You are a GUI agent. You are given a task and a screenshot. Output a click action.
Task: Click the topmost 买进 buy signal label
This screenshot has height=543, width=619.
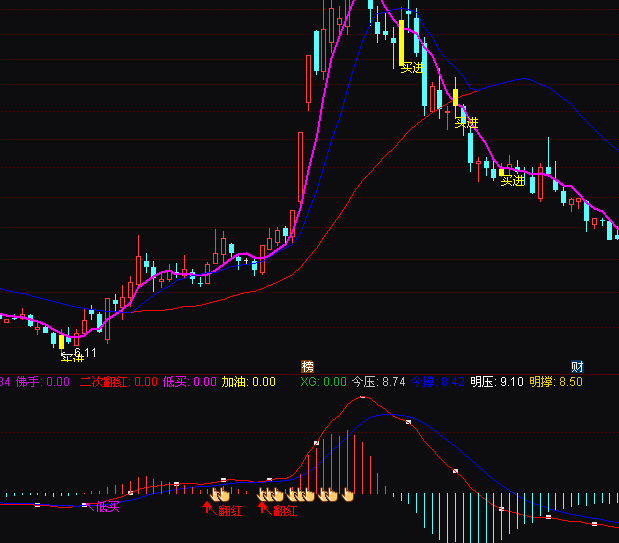412,68
